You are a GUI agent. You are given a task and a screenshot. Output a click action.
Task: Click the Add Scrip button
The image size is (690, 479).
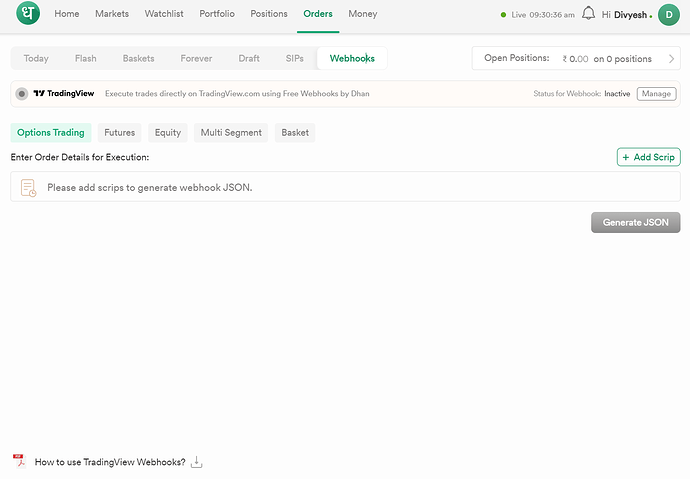649,157
